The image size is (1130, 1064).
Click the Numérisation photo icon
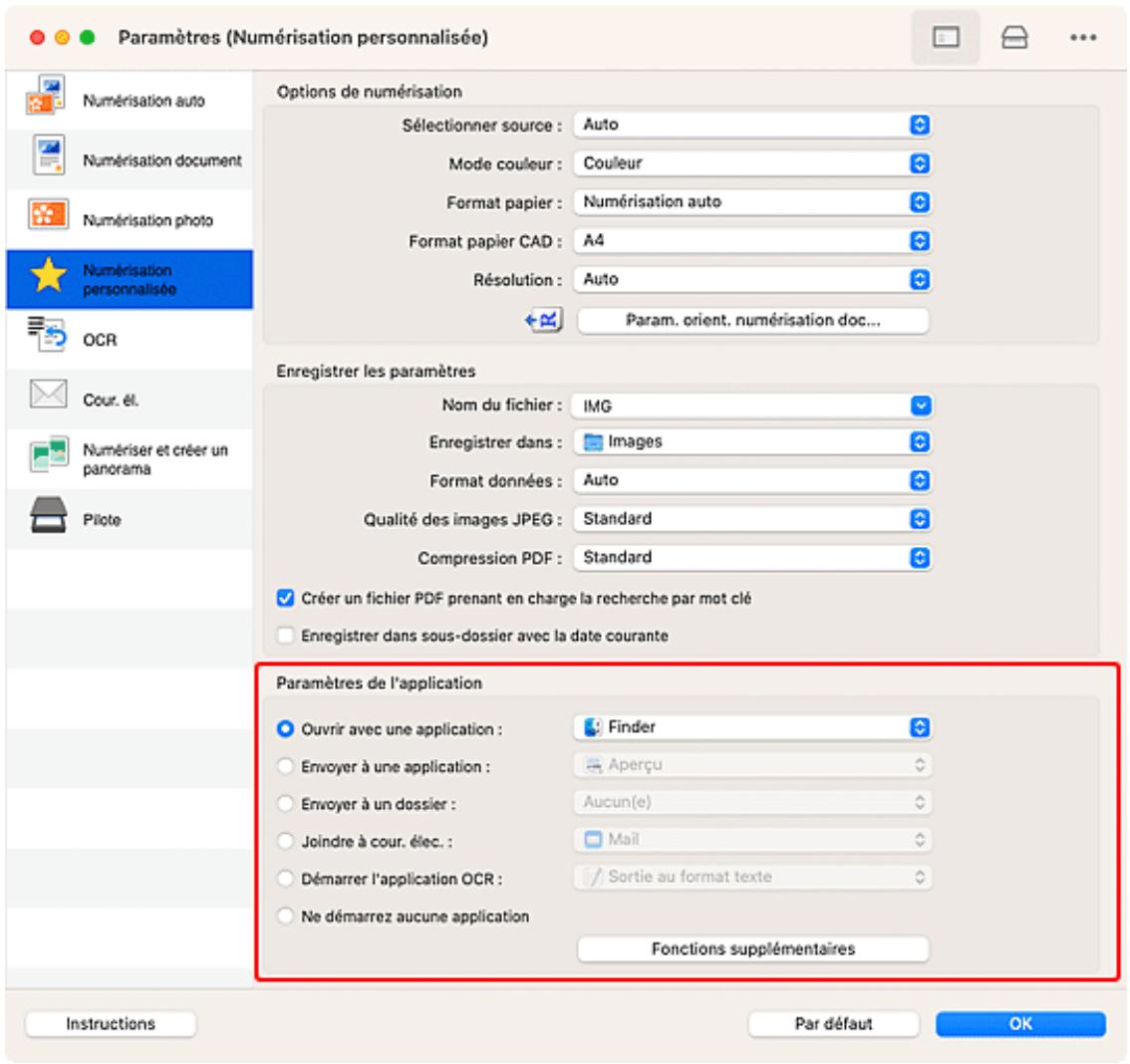click(x=48, y=214)
